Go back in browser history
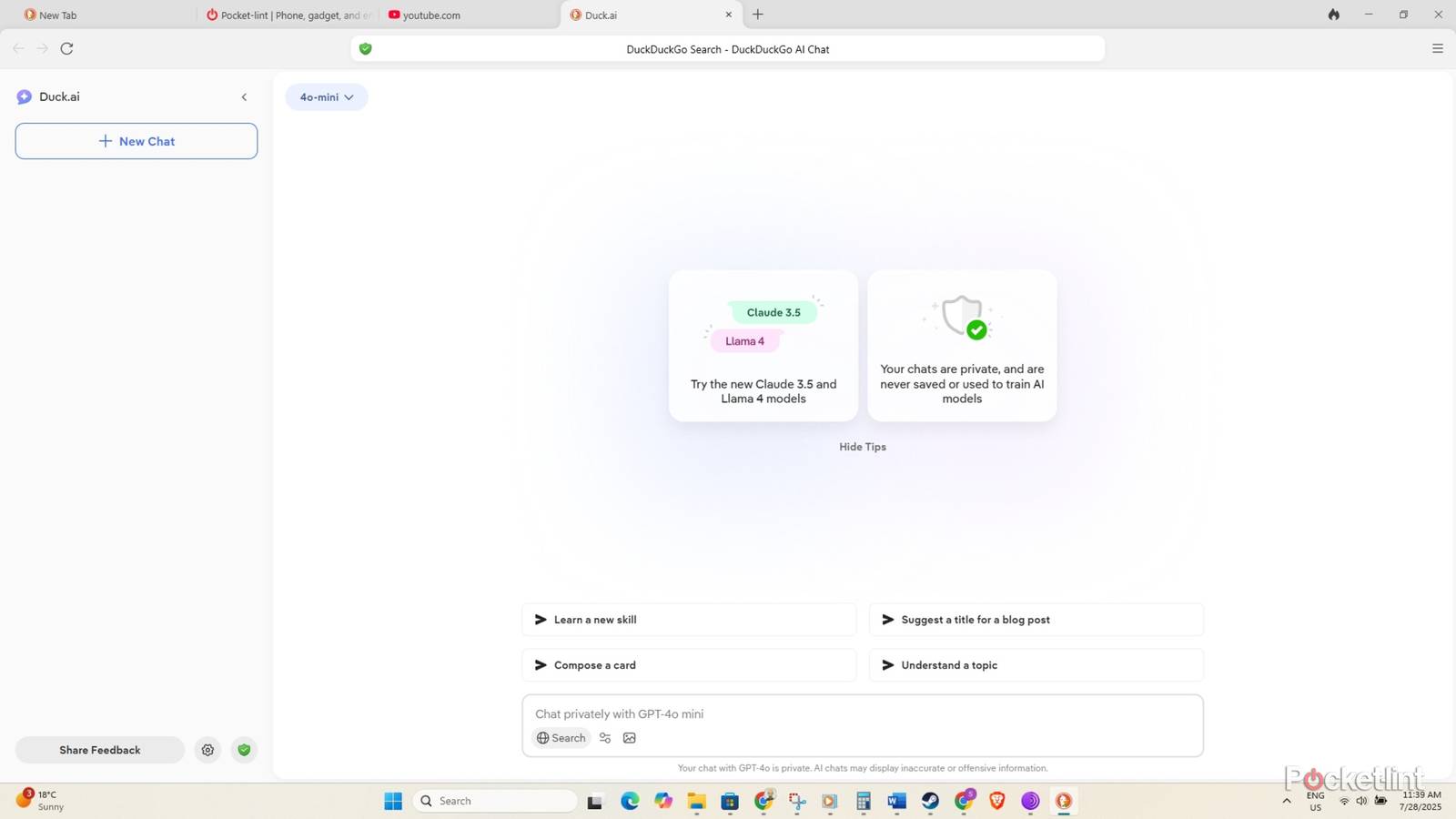 [x=18, y=49]
